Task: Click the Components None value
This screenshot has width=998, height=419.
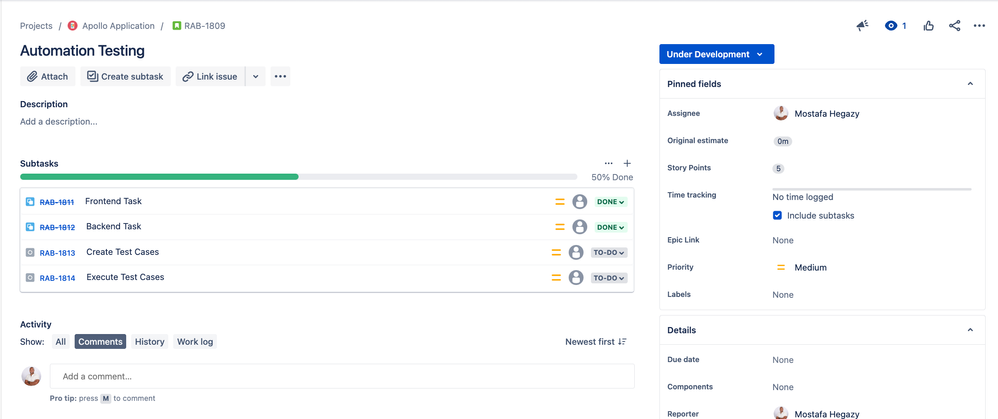Action: click(x=783, y=387)
